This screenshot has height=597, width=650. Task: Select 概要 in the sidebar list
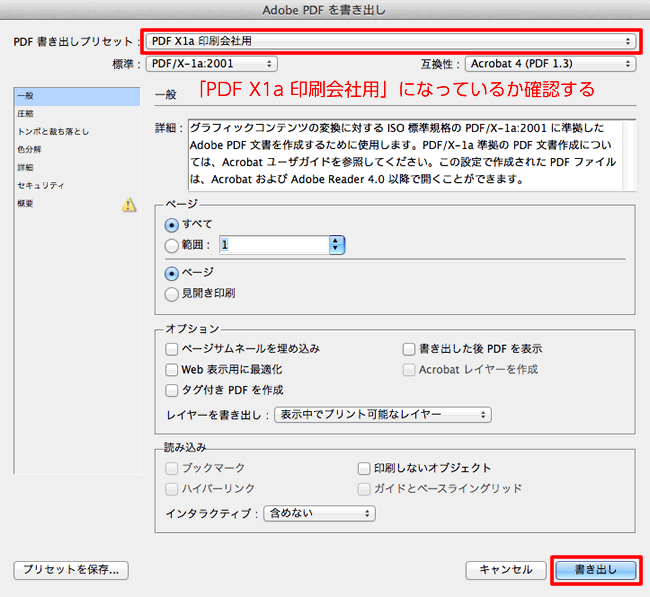(77, 204)
